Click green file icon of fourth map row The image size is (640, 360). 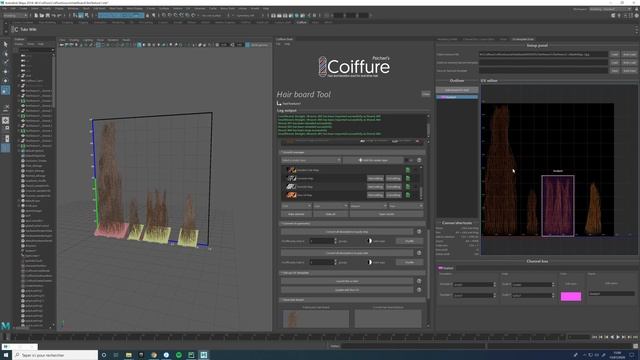pos(407,195)
